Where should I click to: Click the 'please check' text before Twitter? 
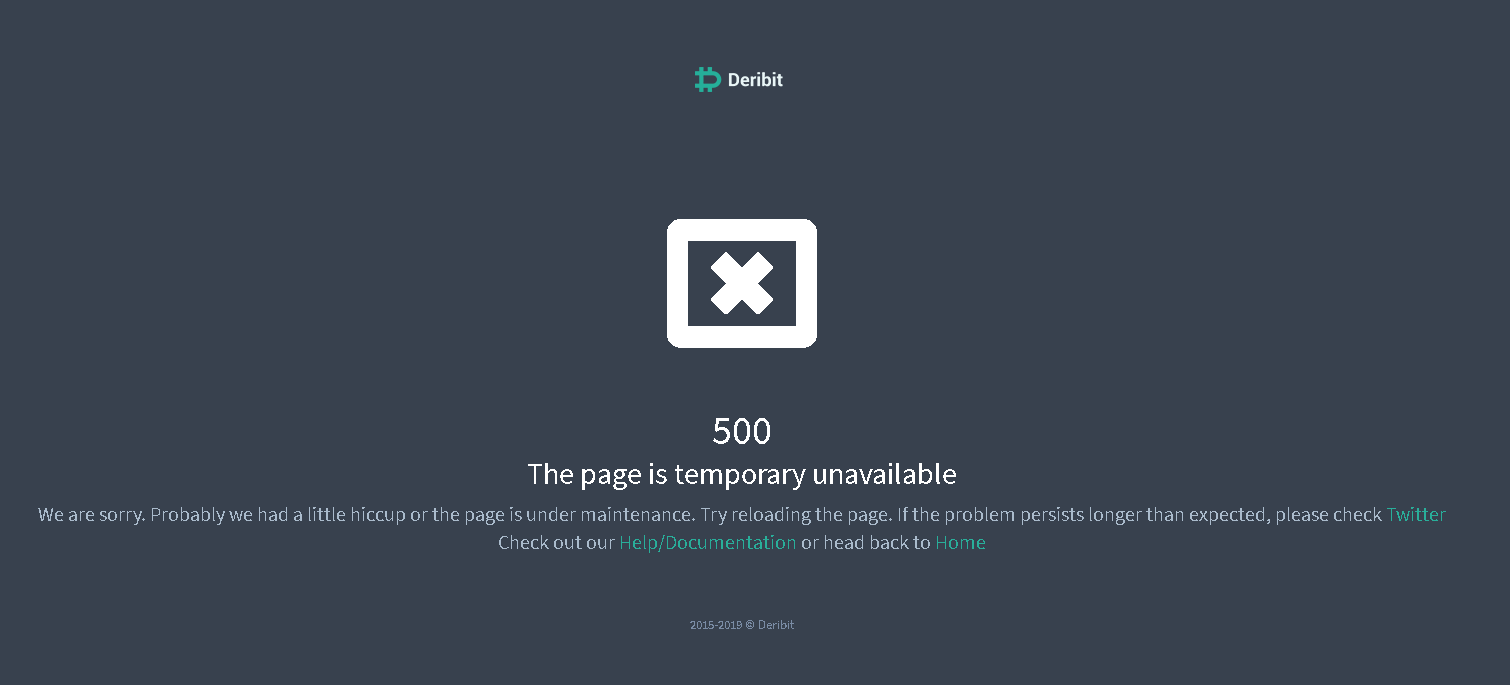(1329, 515)
